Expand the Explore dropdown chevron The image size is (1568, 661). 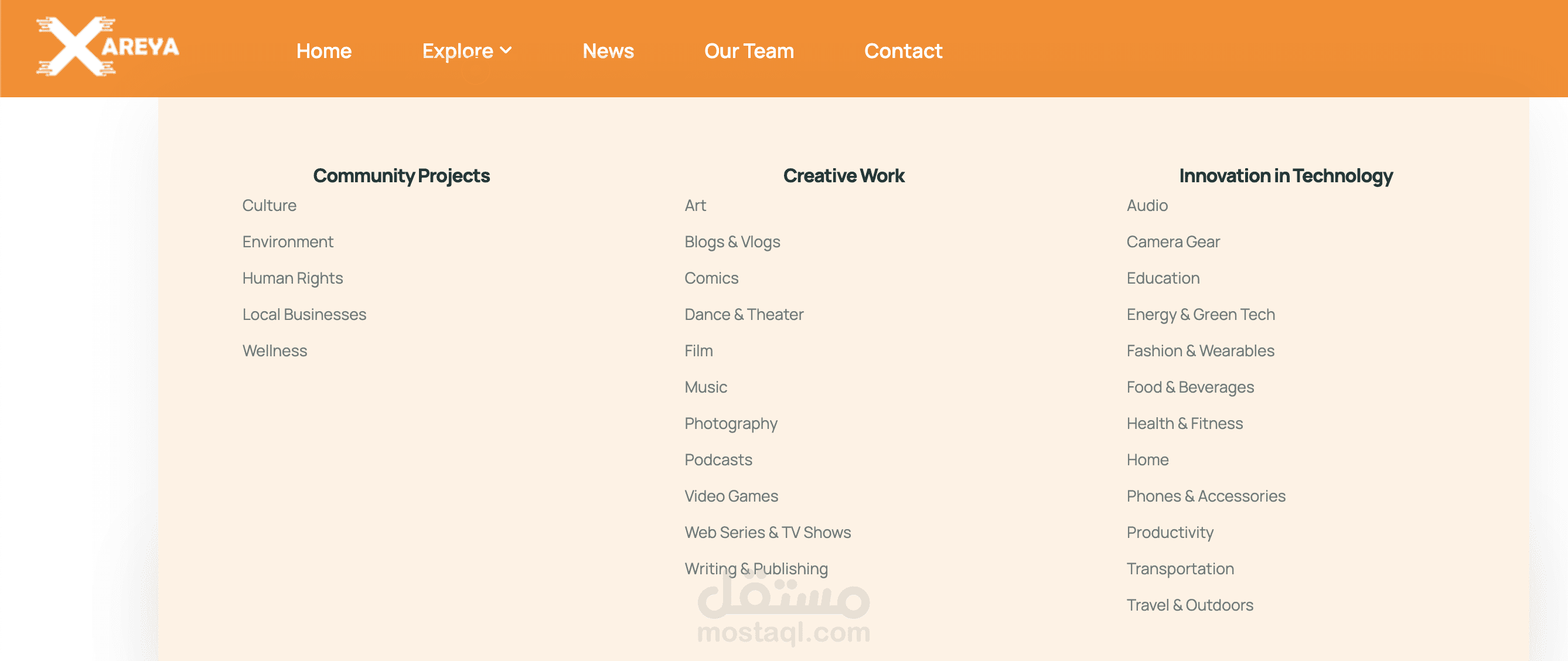[506, 50]
